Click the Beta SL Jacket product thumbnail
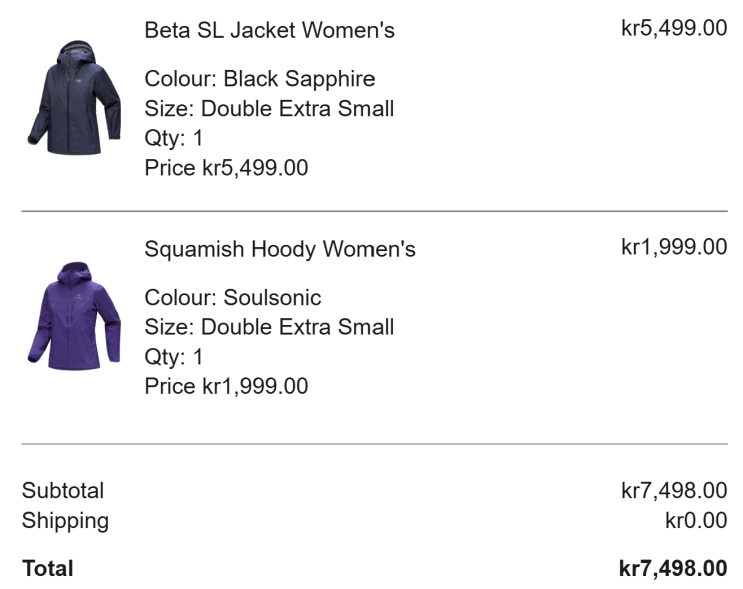This screenshot has width=743, height=589. click(x=74, y=98)
